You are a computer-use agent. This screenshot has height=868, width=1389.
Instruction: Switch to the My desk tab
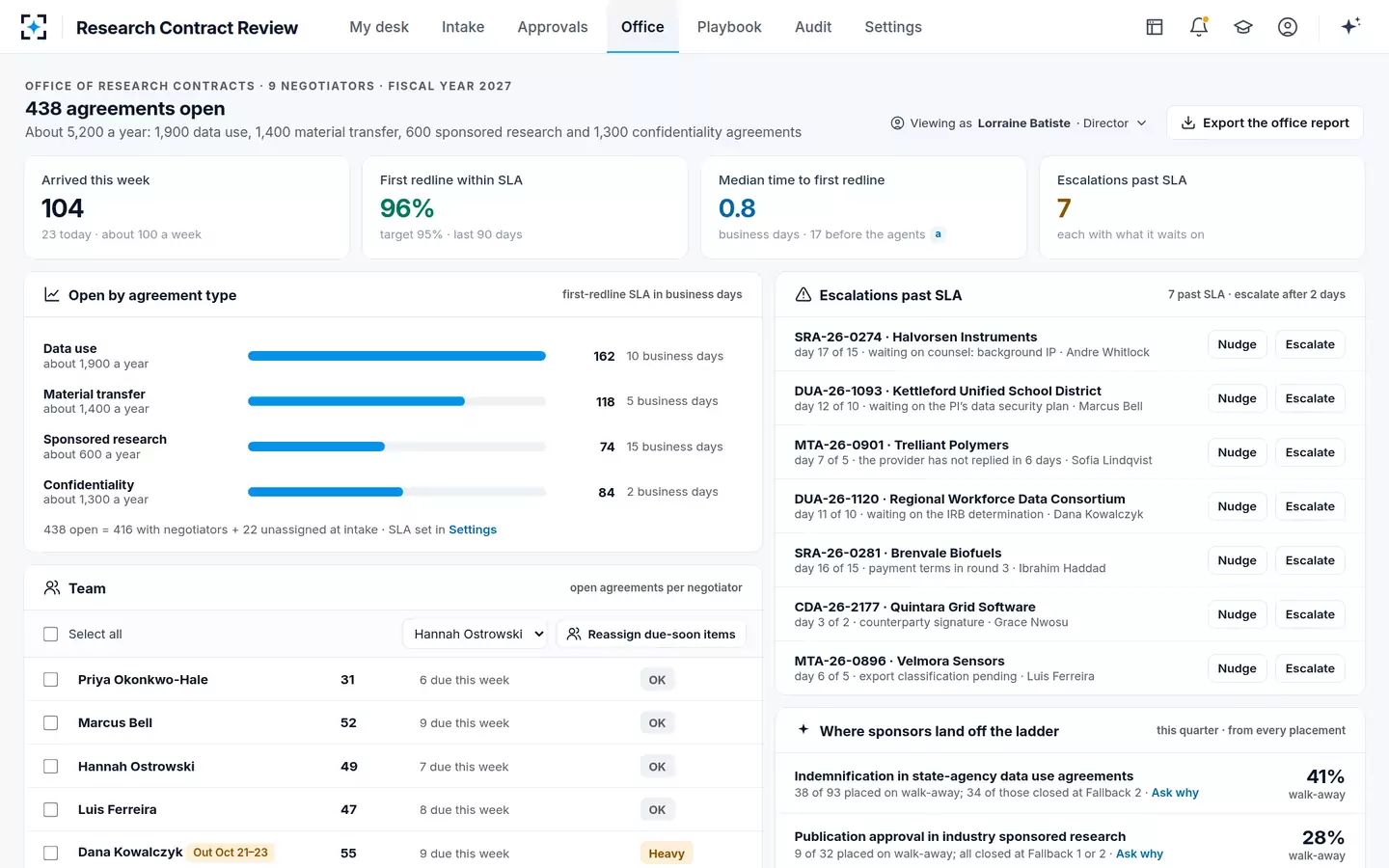(x=379, y=27)
